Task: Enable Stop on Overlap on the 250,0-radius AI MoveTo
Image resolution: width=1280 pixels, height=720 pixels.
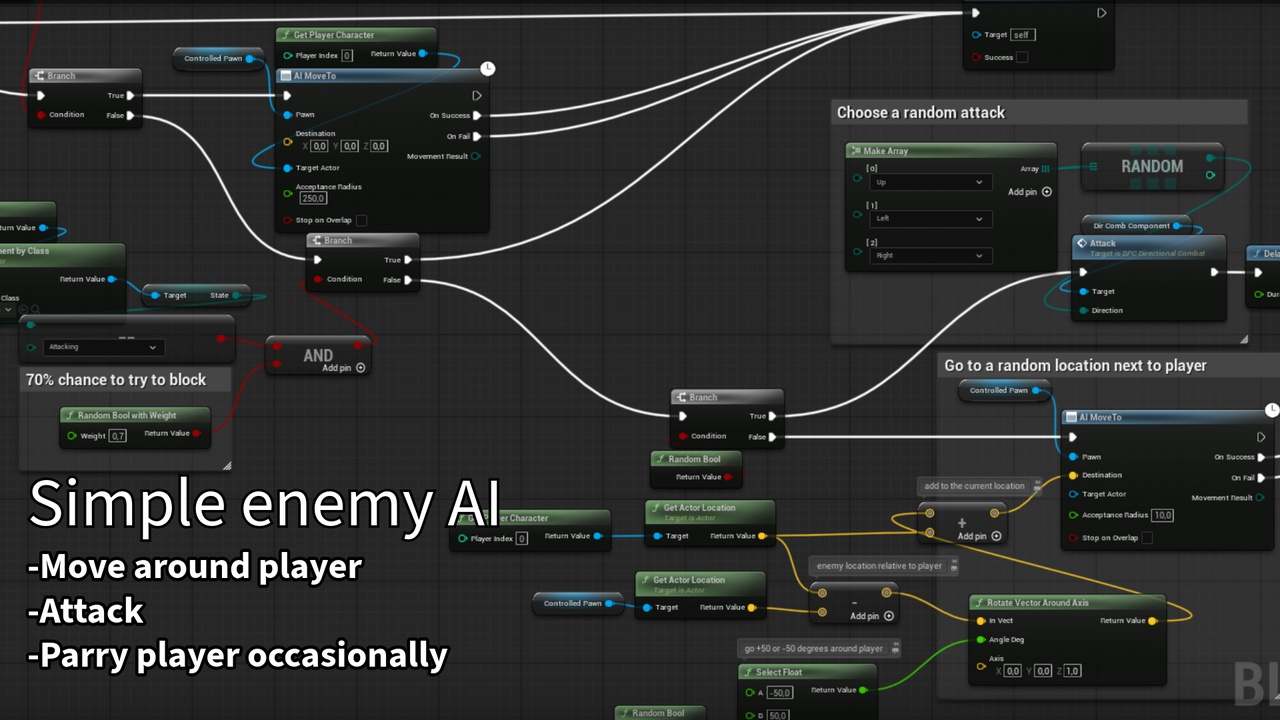Action: point(361,220)
